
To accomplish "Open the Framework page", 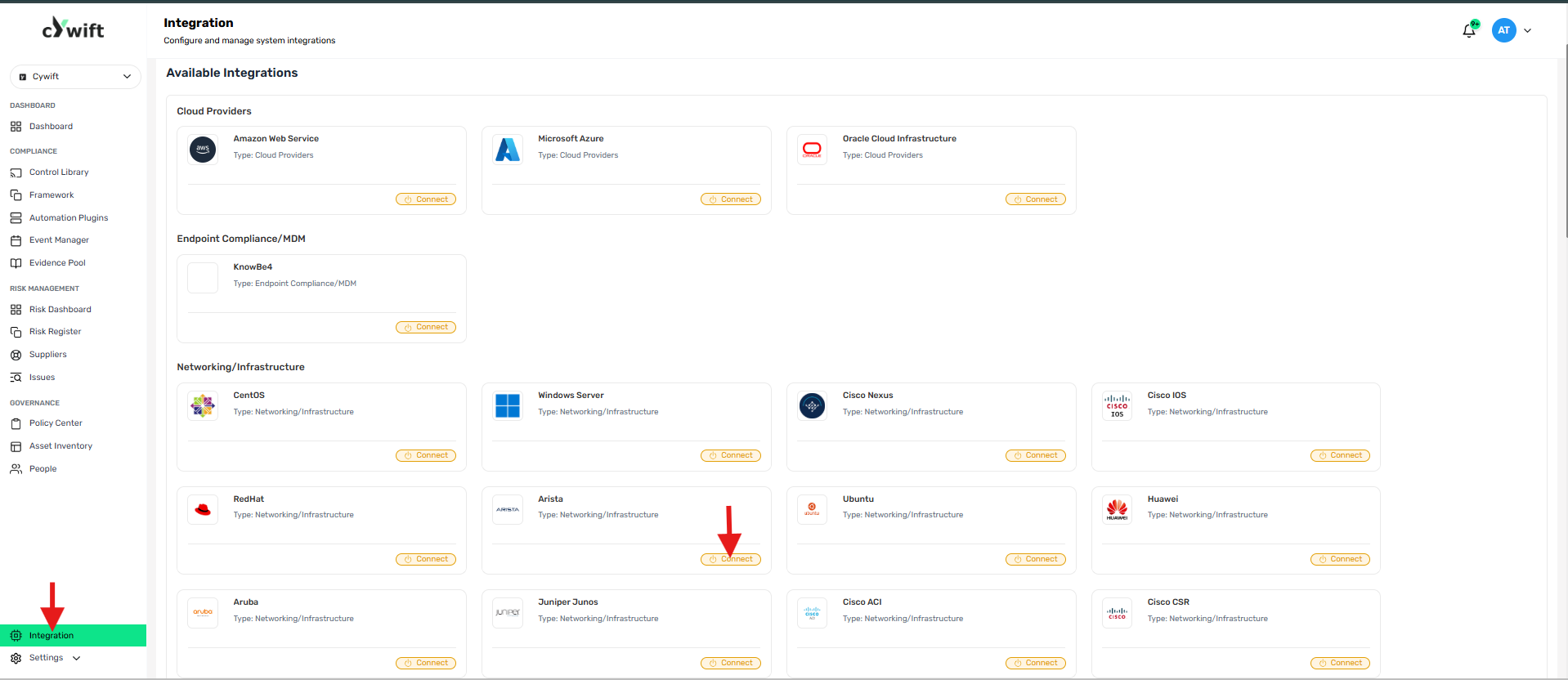I will (52, 195).
